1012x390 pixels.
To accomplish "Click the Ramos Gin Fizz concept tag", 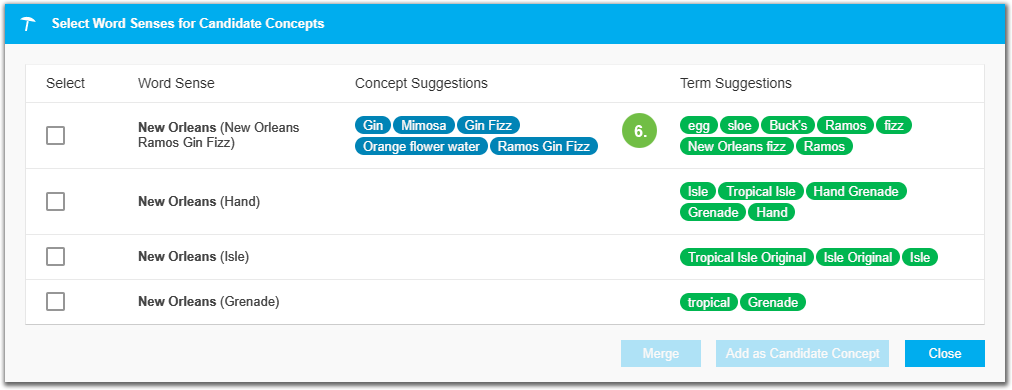I will (544, 147).
